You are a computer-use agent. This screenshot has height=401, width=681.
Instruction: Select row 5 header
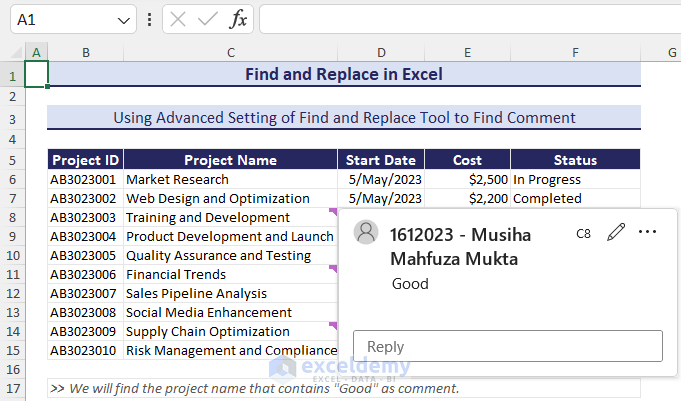click(x=13, y=160)
